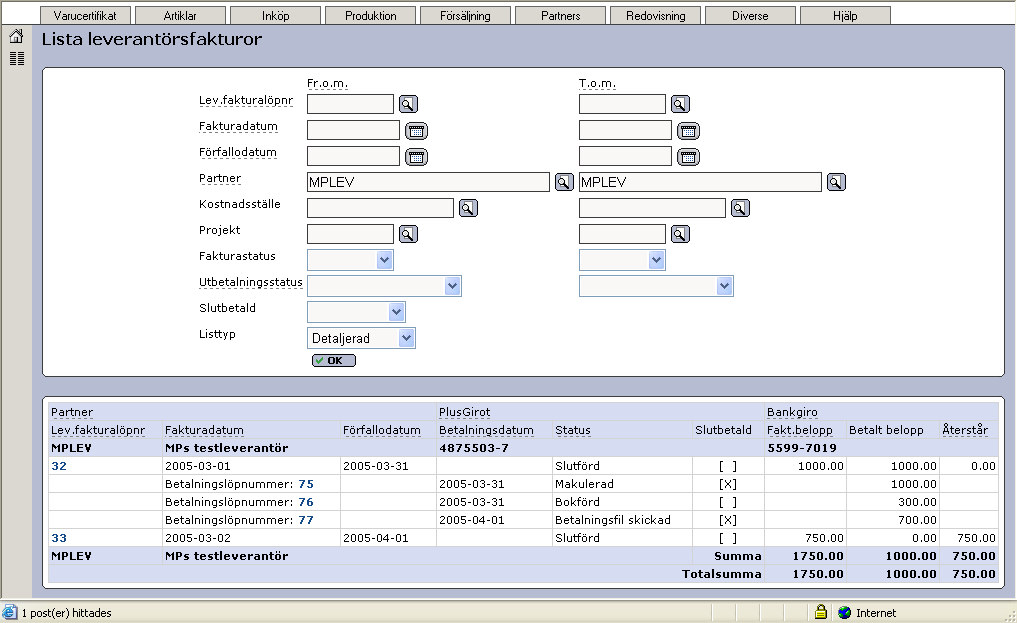Click PlusGirot number 4875503-7
1017x623 pixels.
tap(473, 448)
